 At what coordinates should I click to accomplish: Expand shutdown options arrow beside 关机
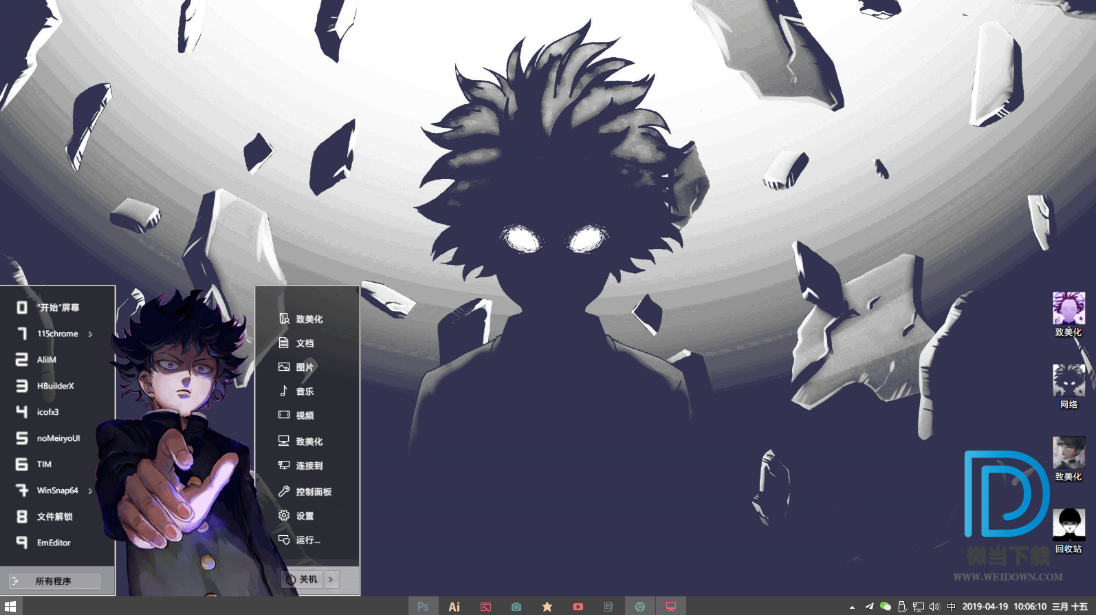tap(331, 579)
